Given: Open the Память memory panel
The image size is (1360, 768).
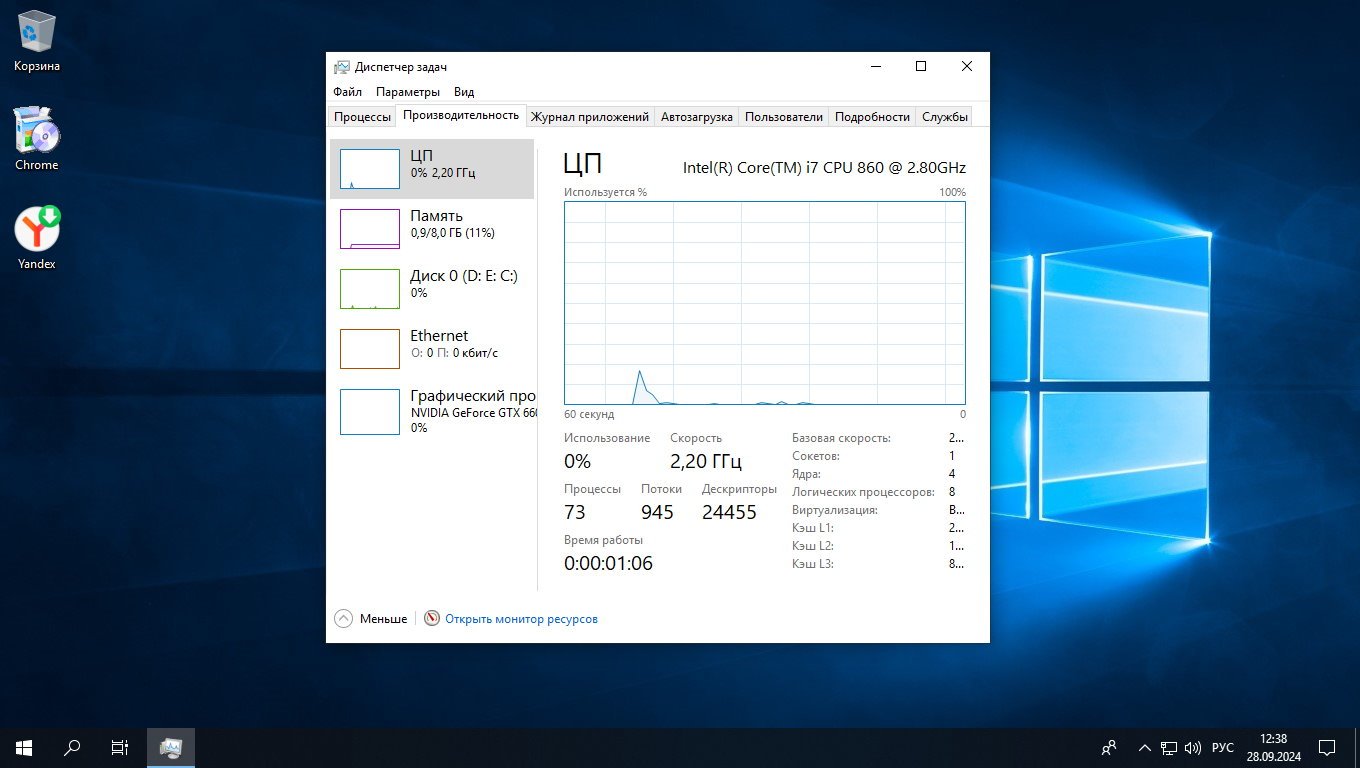Looking at the screenshot, I should pos(370,229).
